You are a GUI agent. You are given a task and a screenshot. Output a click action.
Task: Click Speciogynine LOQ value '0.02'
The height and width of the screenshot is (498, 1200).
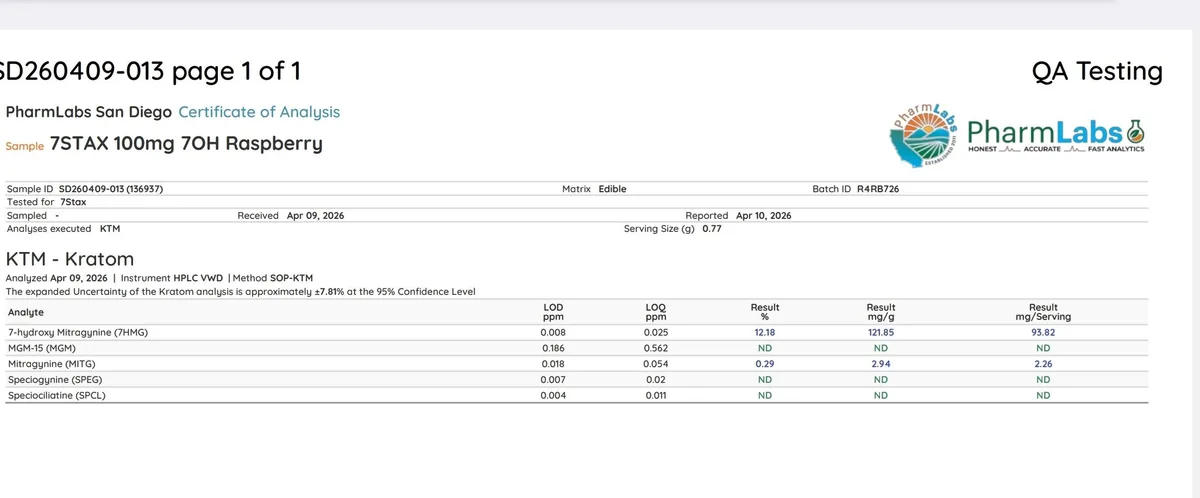point(656,380)
